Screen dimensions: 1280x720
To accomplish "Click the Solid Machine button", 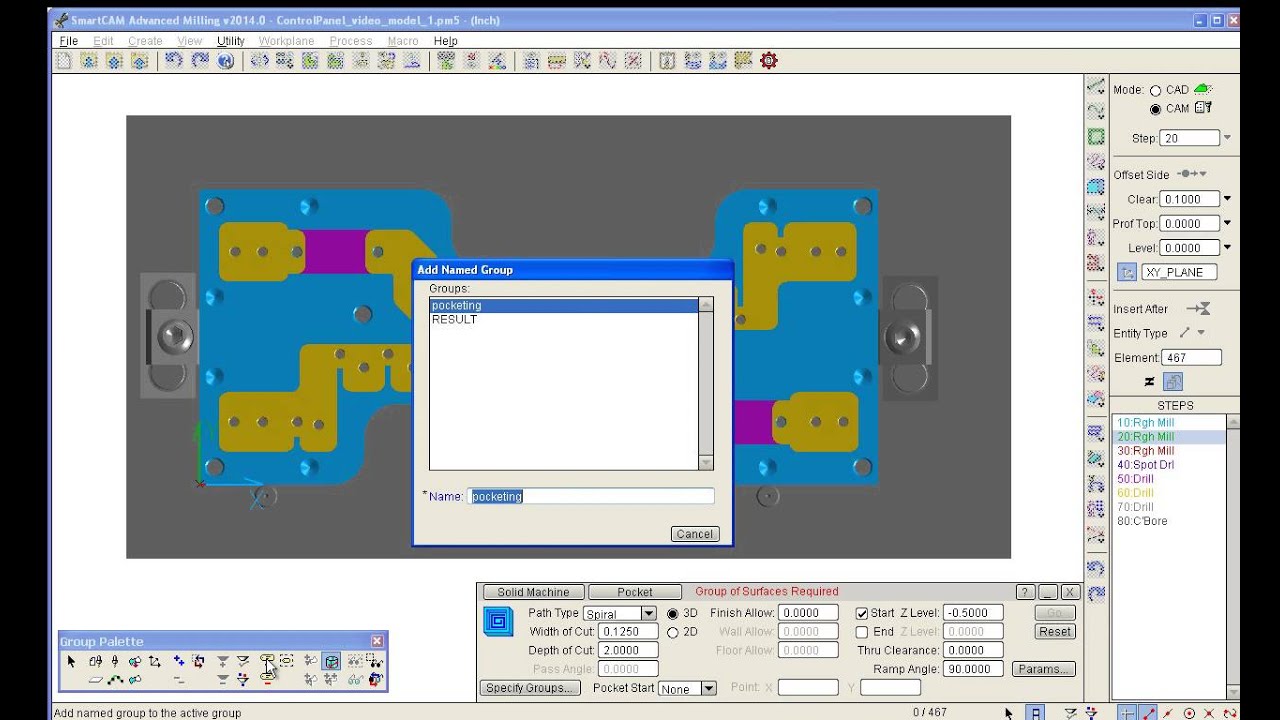I will tap(533, 592).
